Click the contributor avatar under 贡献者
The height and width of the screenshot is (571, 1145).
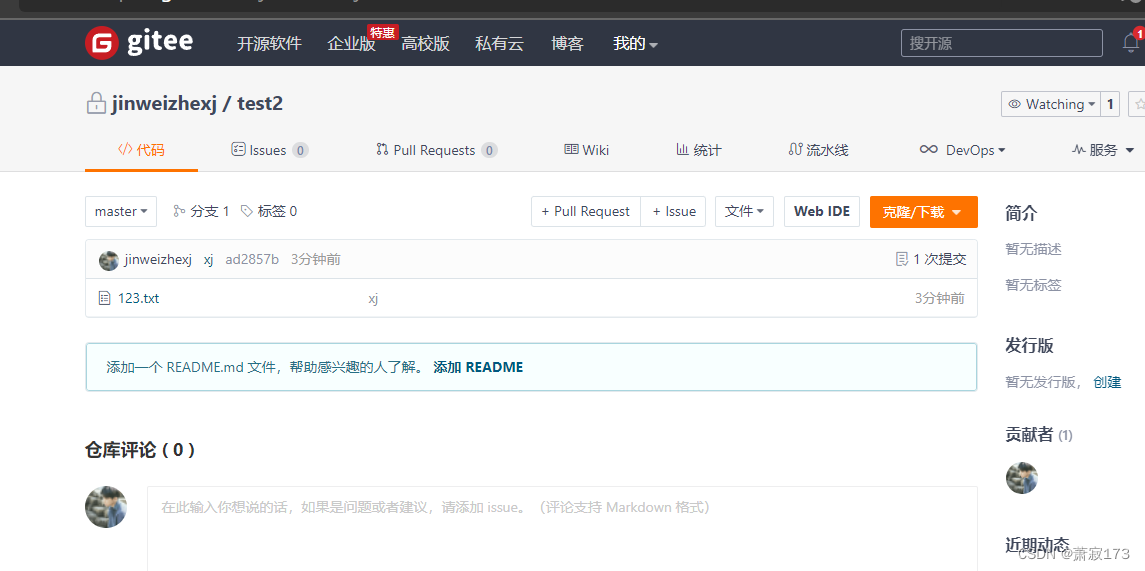point(1022,478)
